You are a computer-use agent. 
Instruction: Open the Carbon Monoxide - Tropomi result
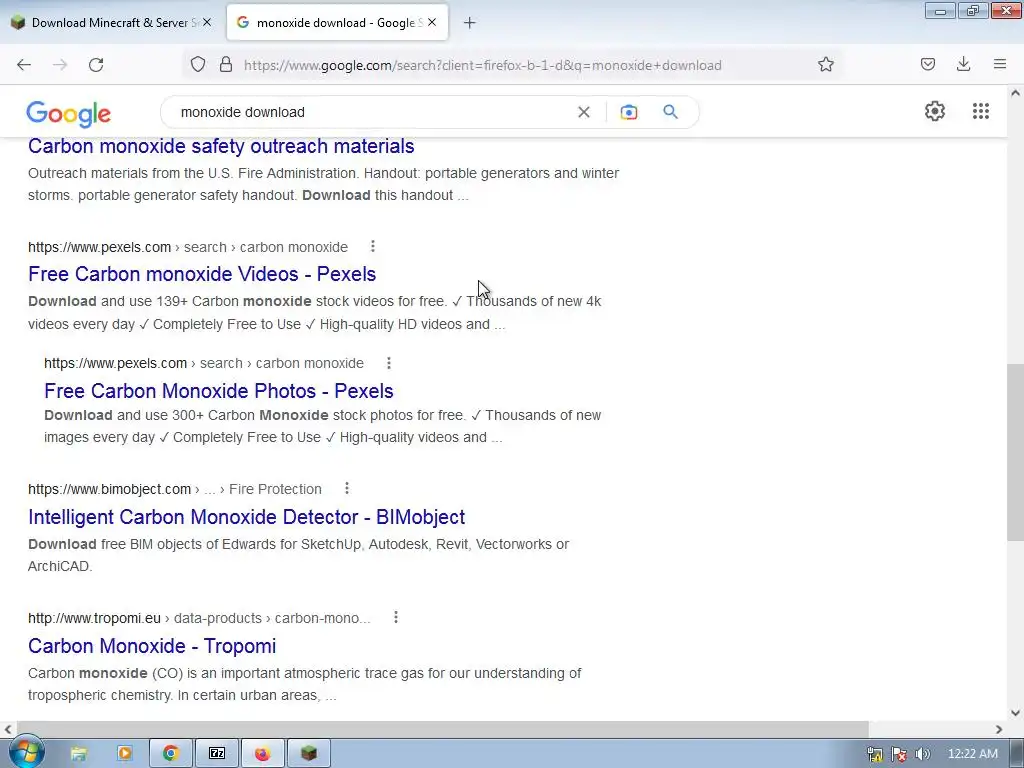pyautogui.click(x=152, y=646)
